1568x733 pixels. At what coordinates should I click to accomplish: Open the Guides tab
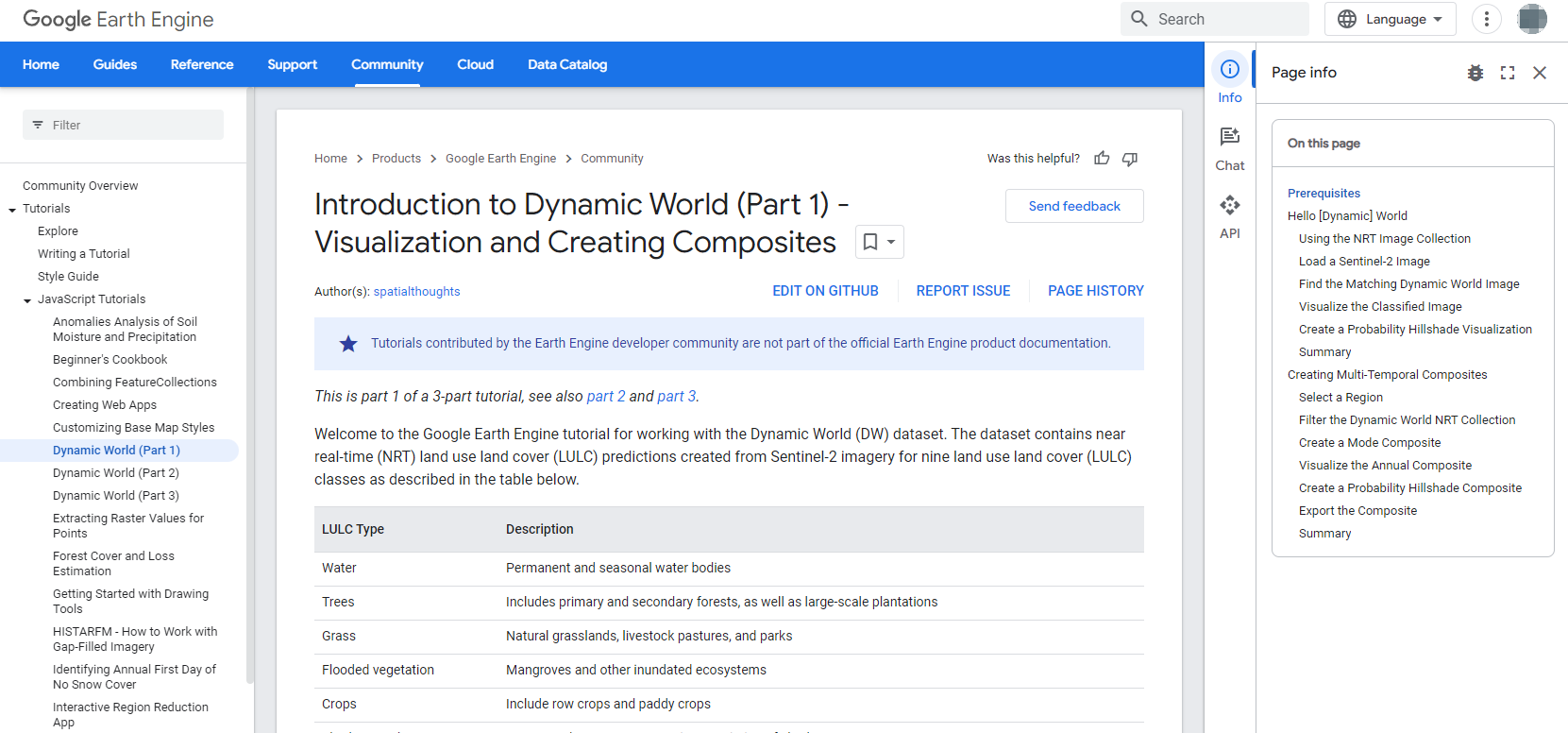(115, 64)
